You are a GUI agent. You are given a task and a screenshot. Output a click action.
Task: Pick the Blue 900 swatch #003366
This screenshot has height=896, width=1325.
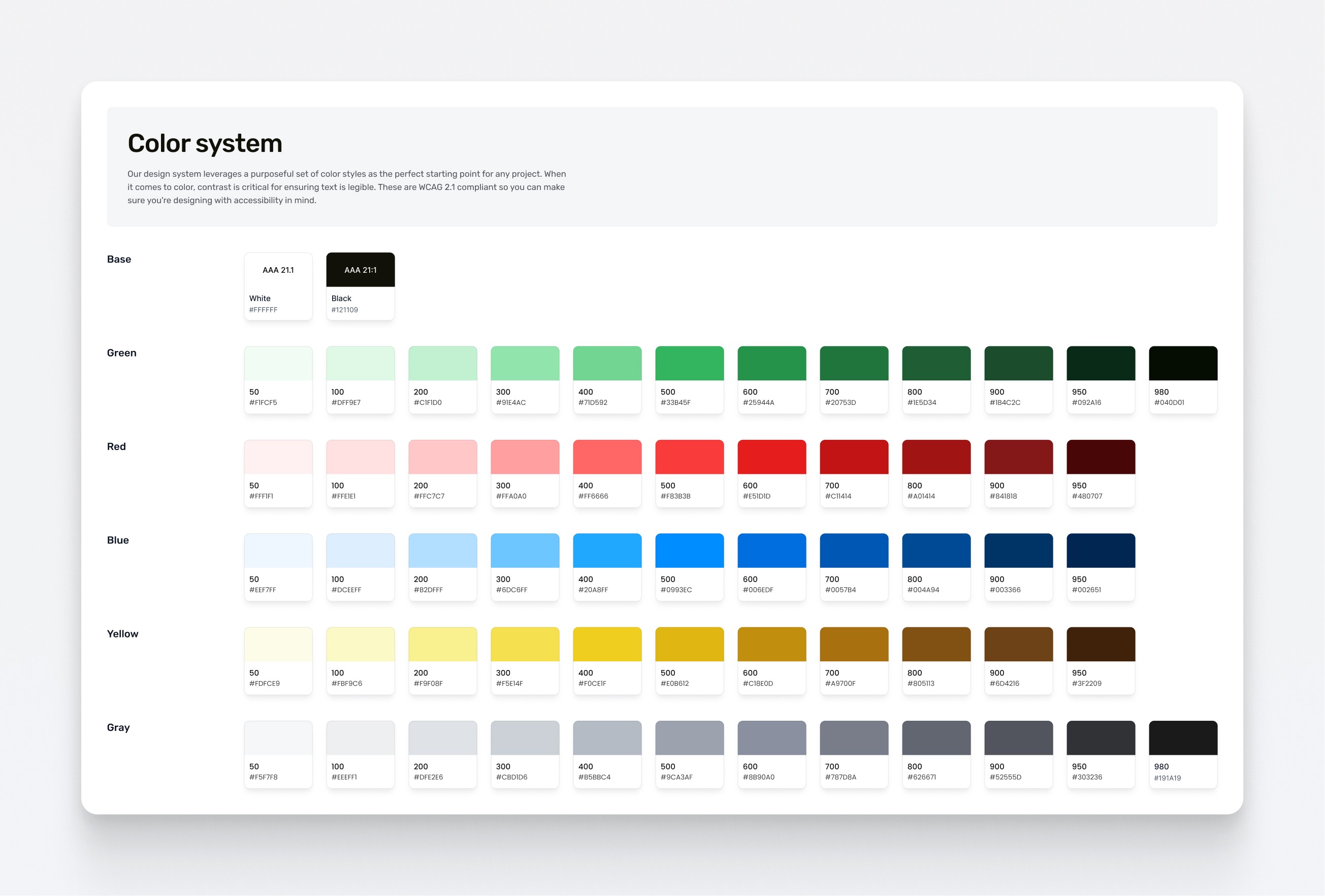1018,551
